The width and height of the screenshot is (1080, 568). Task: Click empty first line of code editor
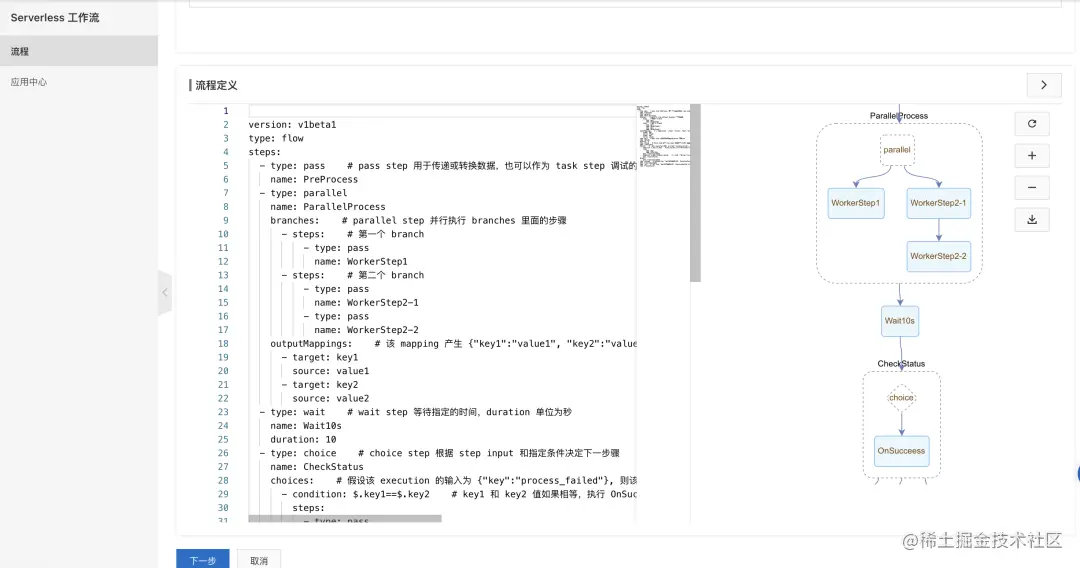click(442, 111)
